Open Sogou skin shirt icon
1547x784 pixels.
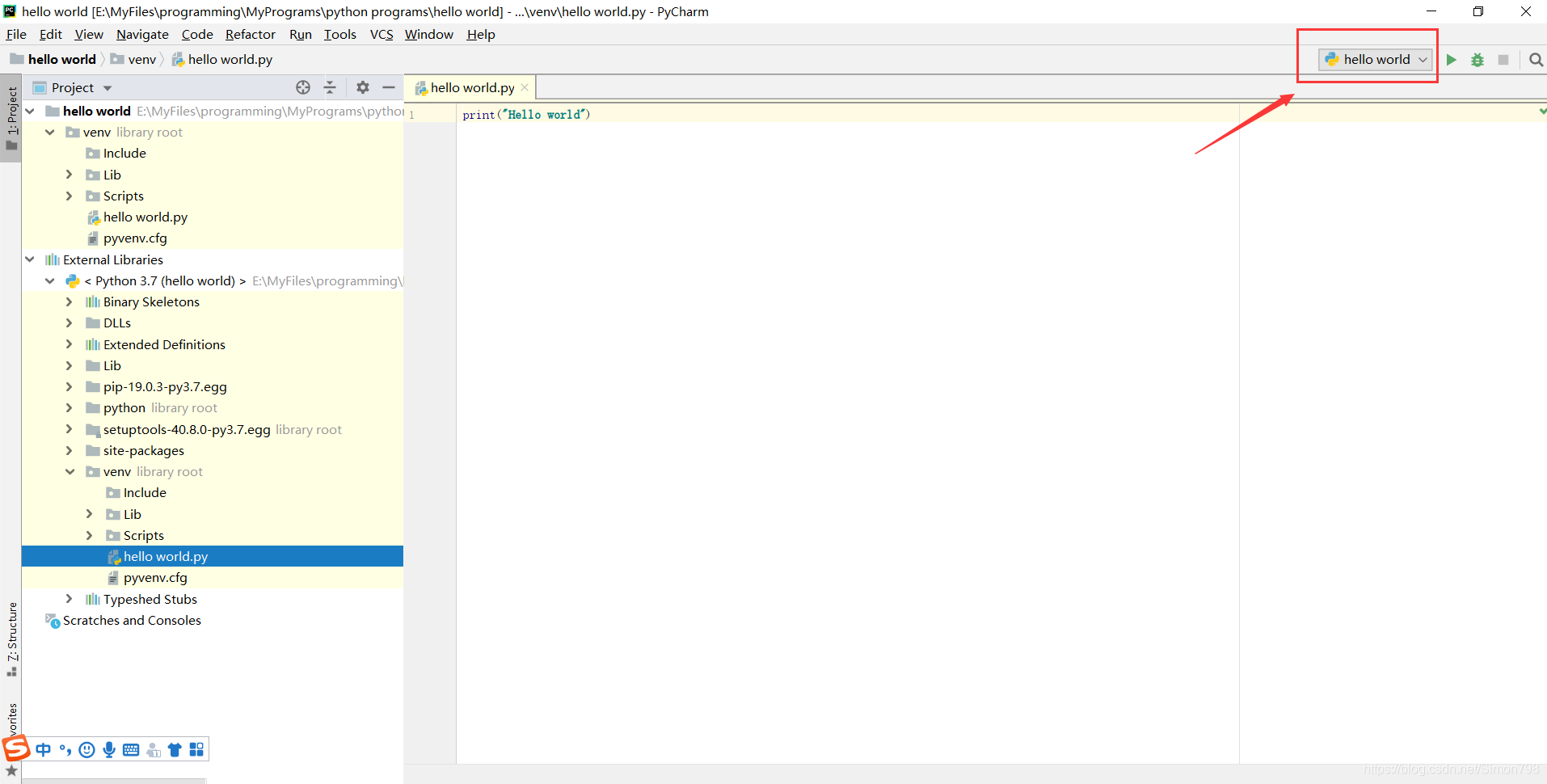pyautogui.click(x=175, y=750)
